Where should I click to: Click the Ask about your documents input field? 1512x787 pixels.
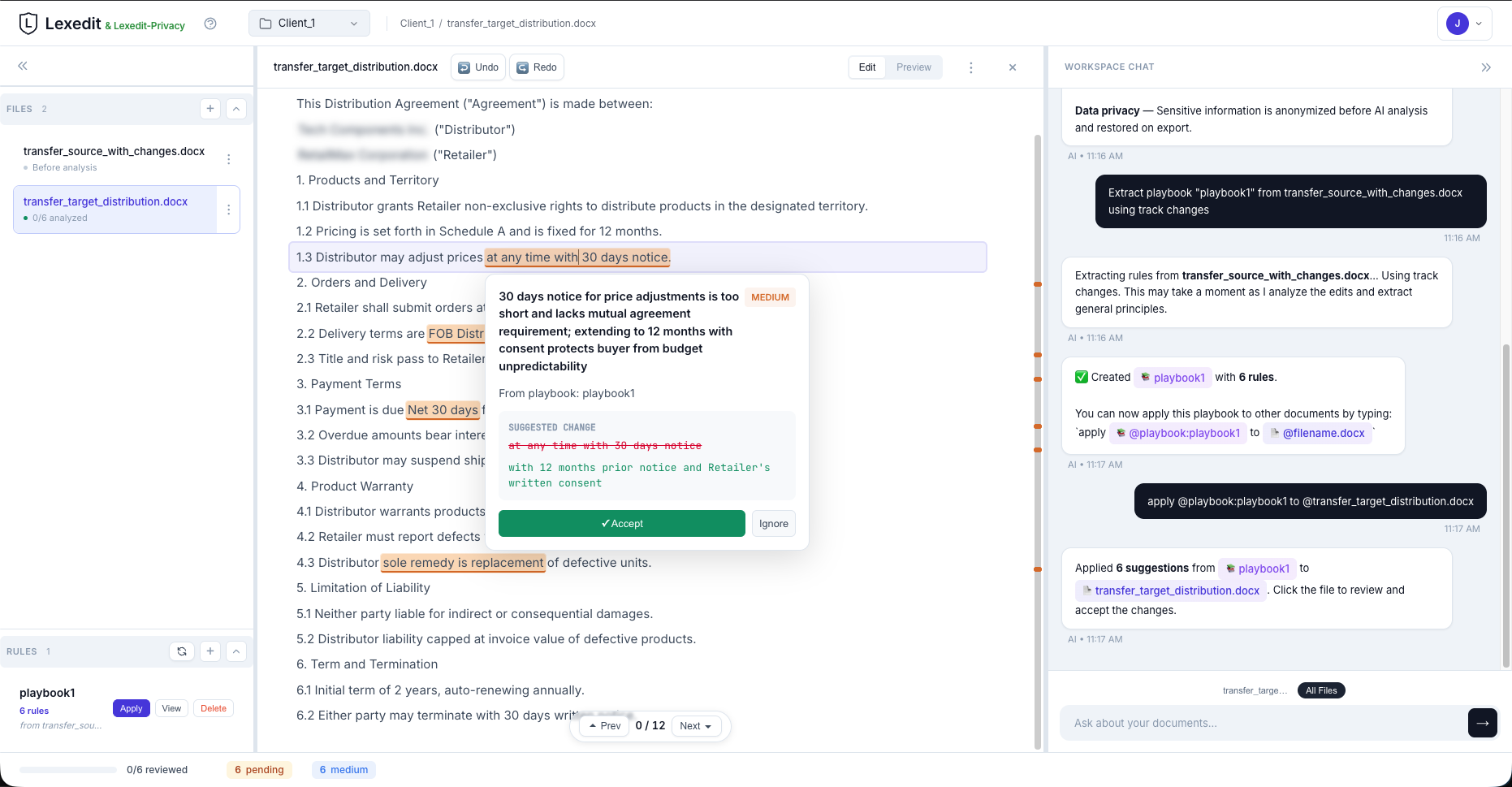[1259, 723]
